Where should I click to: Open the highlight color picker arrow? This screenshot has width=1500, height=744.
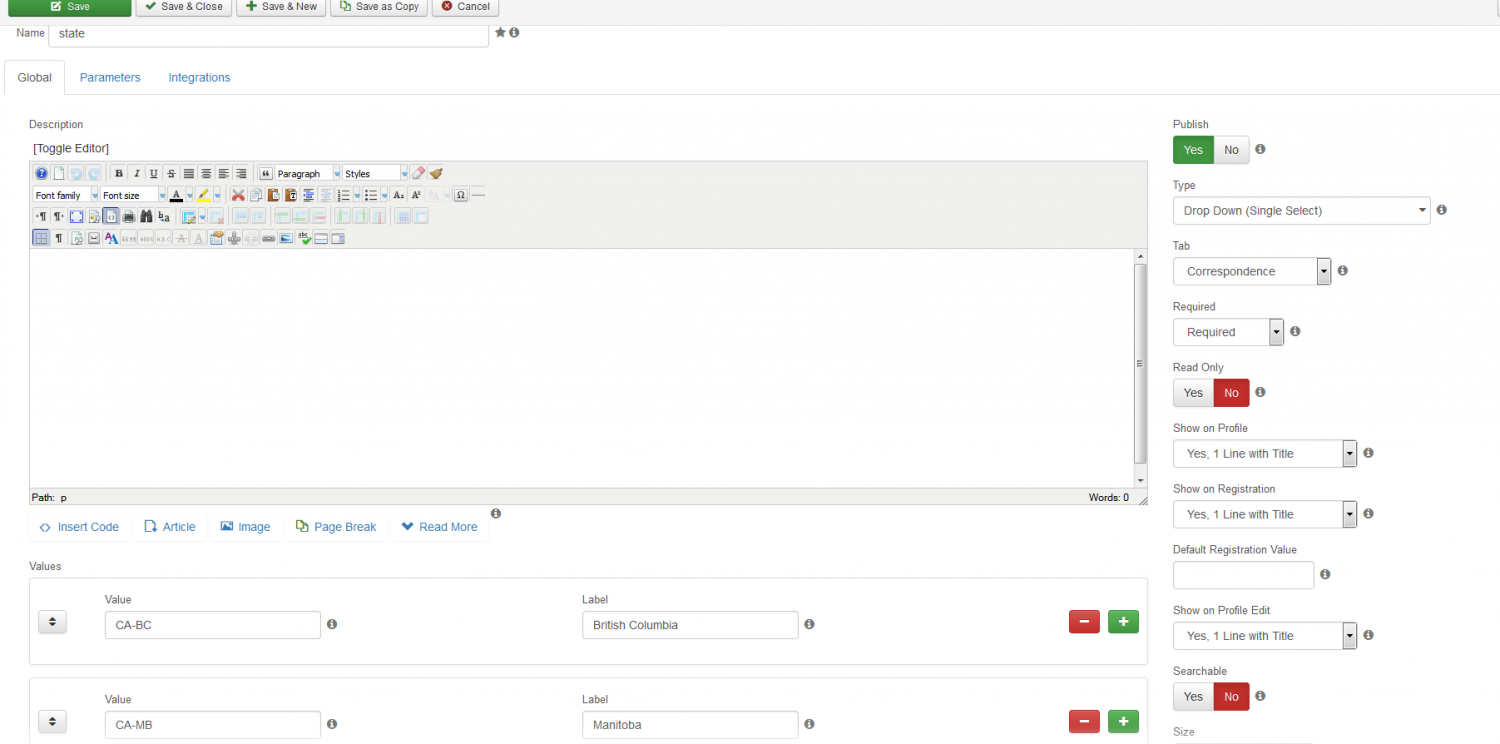pos(217,195)
